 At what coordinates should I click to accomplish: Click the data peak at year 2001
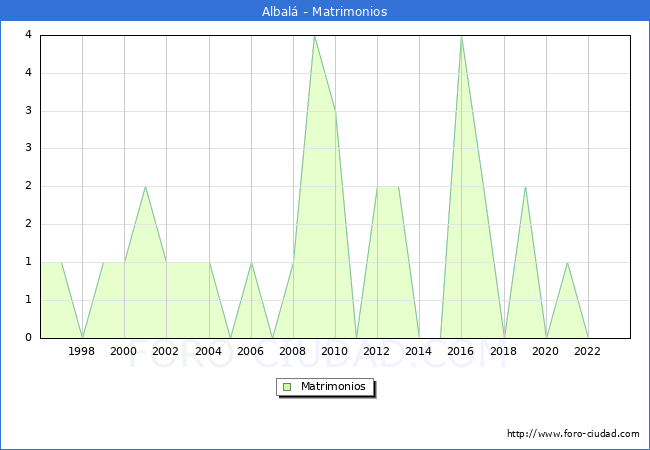click(x=145, y=186)
